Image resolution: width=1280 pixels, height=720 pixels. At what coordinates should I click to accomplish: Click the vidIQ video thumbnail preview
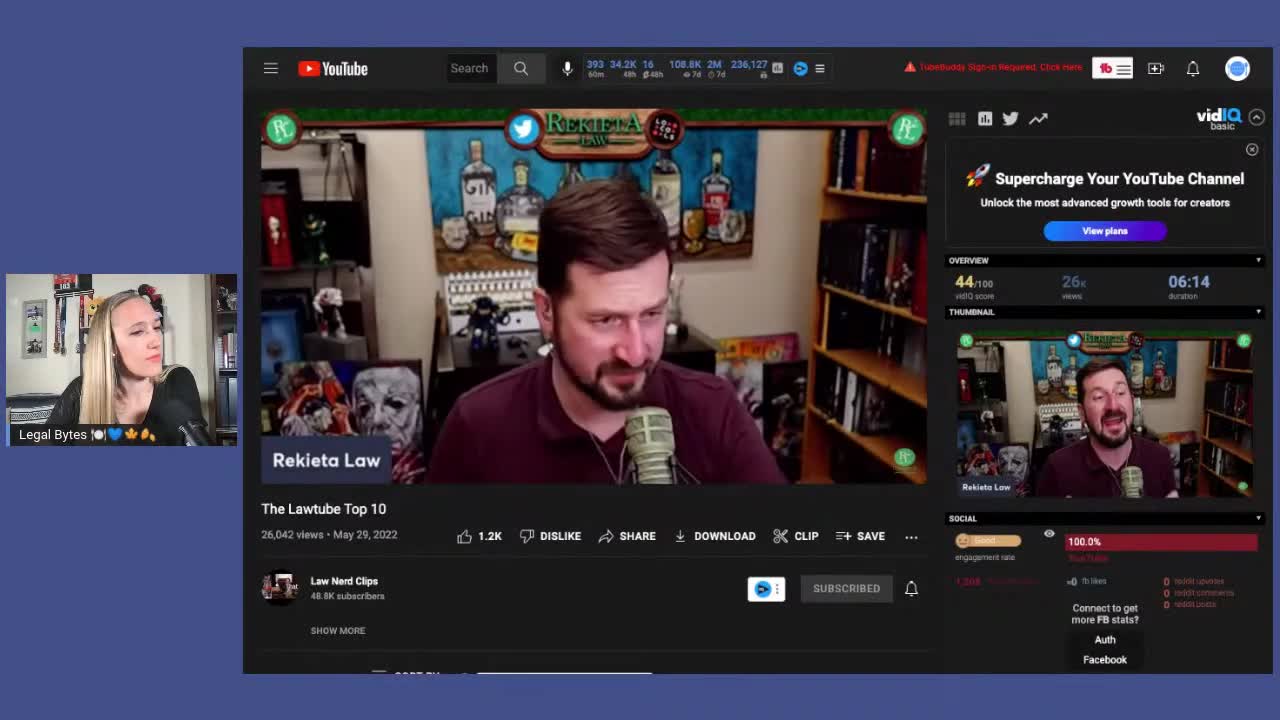[x=1105, y=414]
